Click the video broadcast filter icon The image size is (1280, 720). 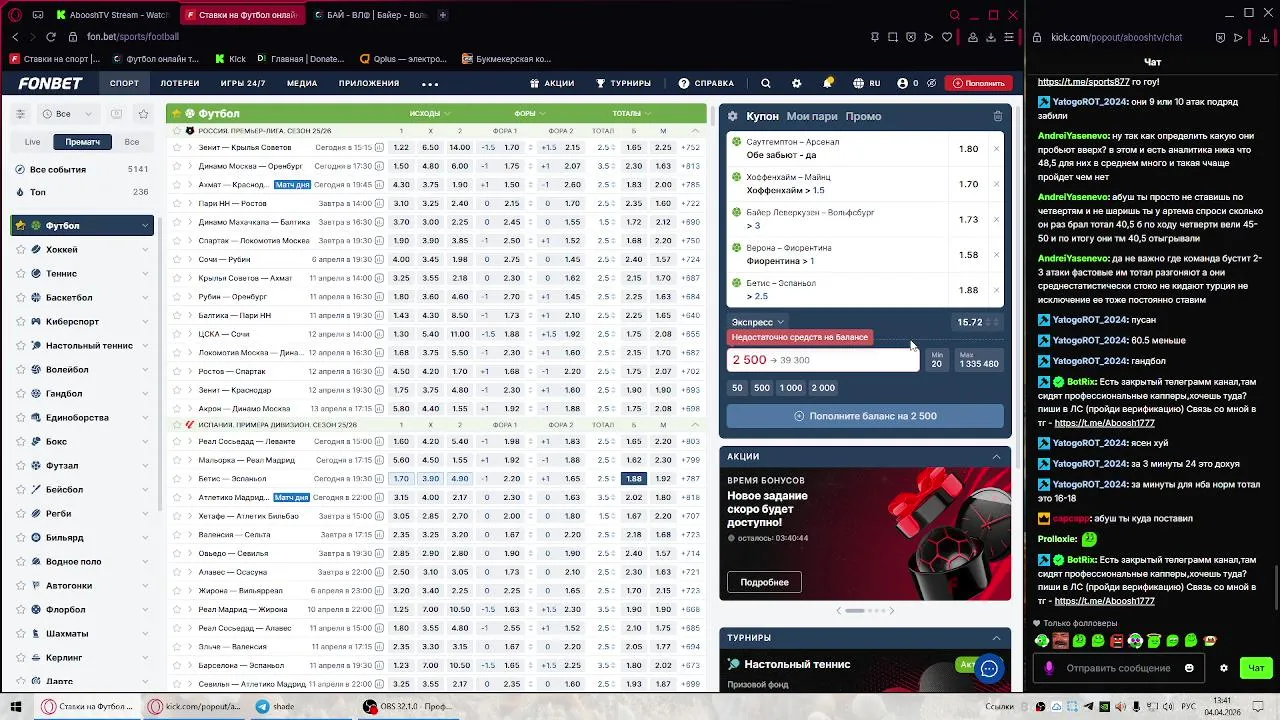click(x=116, y=114)
